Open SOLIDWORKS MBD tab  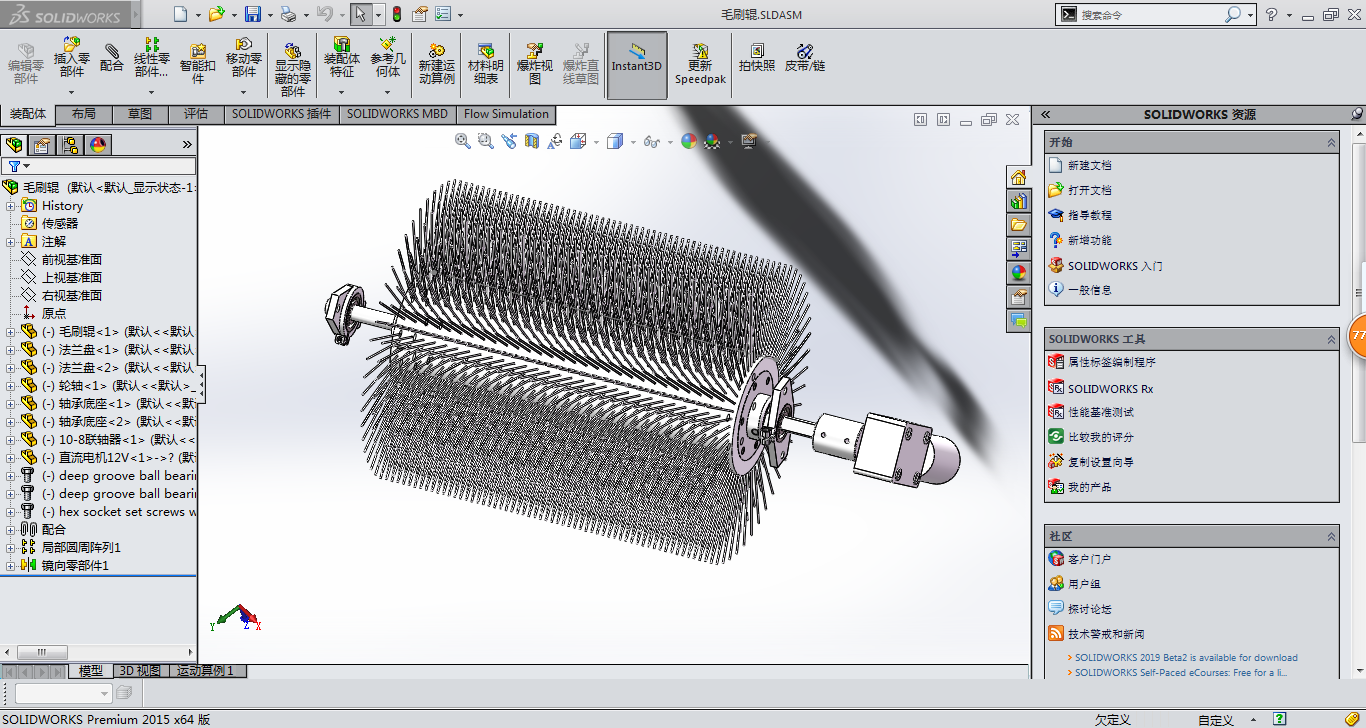[397, 114]
